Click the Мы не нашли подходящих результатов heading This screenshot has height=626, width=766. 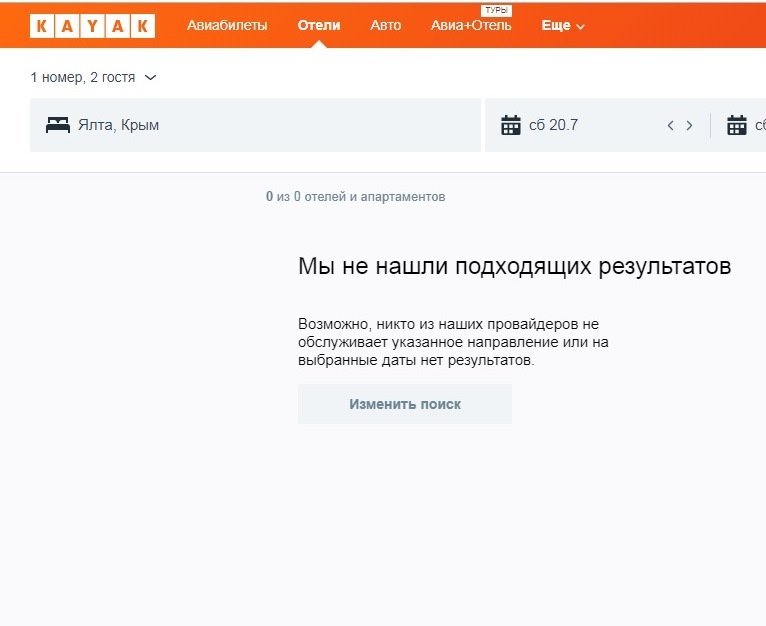click(514, 266)
